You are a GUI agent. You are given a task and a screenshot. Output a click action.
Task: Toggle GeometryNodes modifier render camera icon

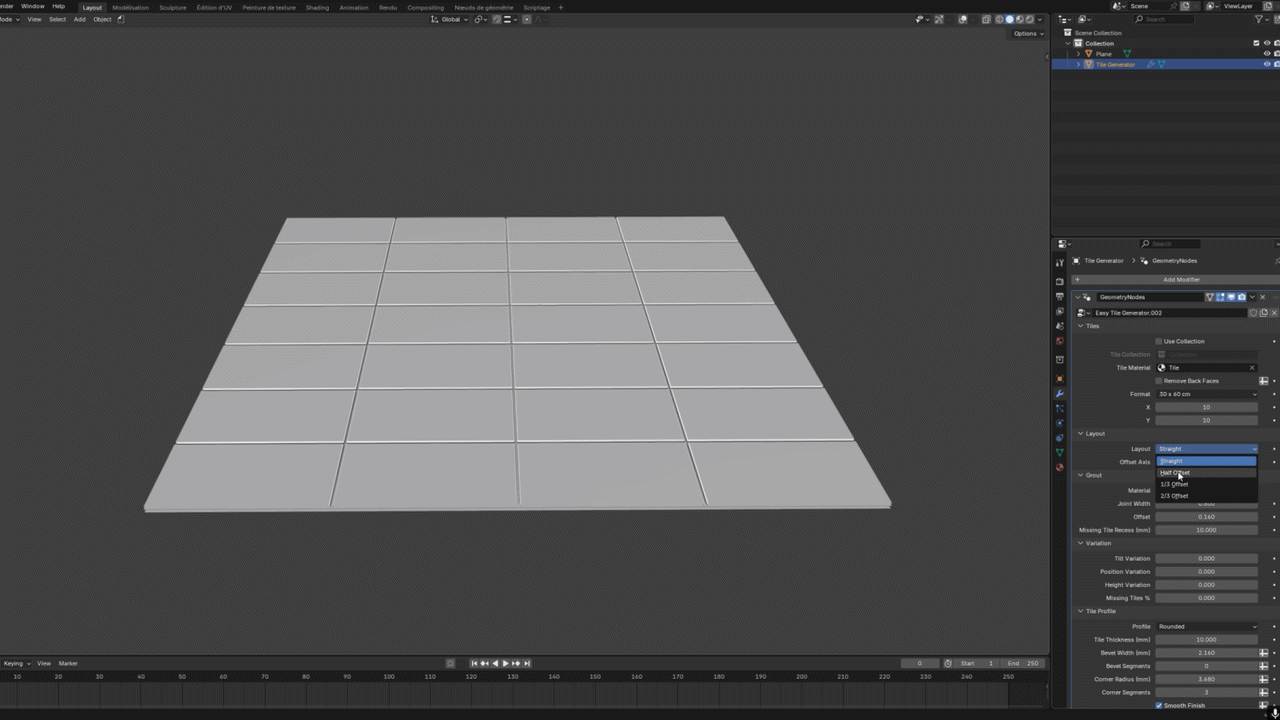point(1242,297)
